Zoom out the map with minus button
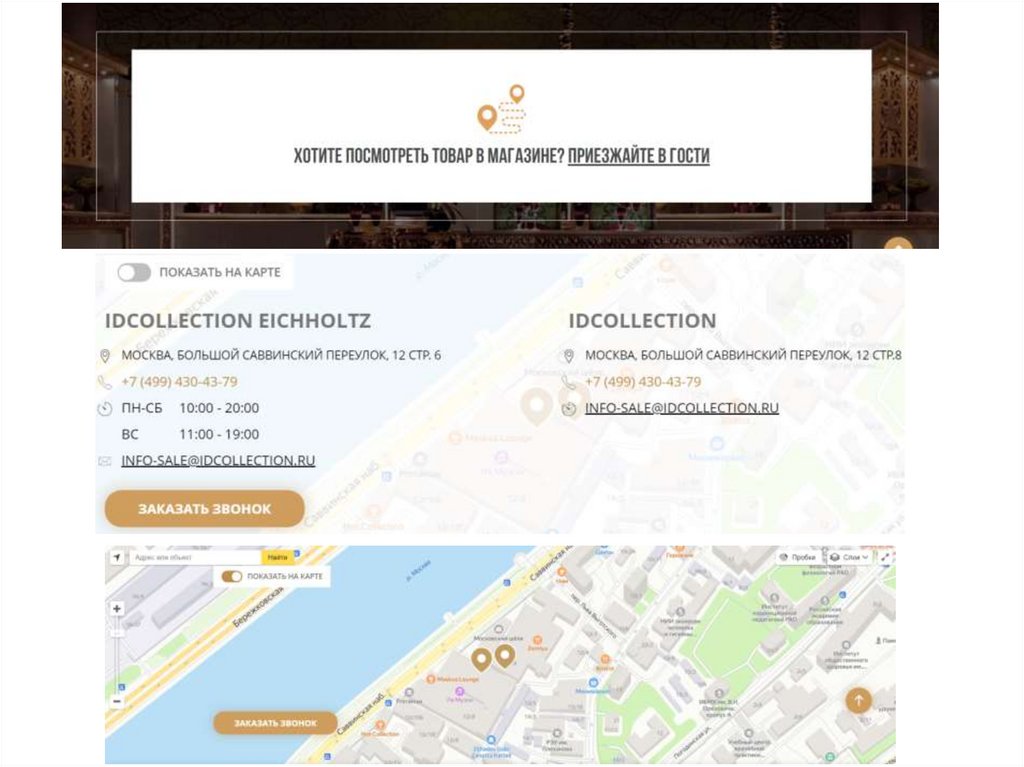 [x=117, y=702]
